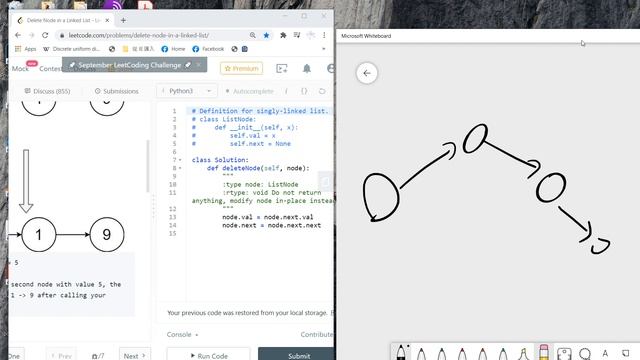Open the LeetCode profile avatar
This screenshot has width=640, height=360.
pos(331,68)
